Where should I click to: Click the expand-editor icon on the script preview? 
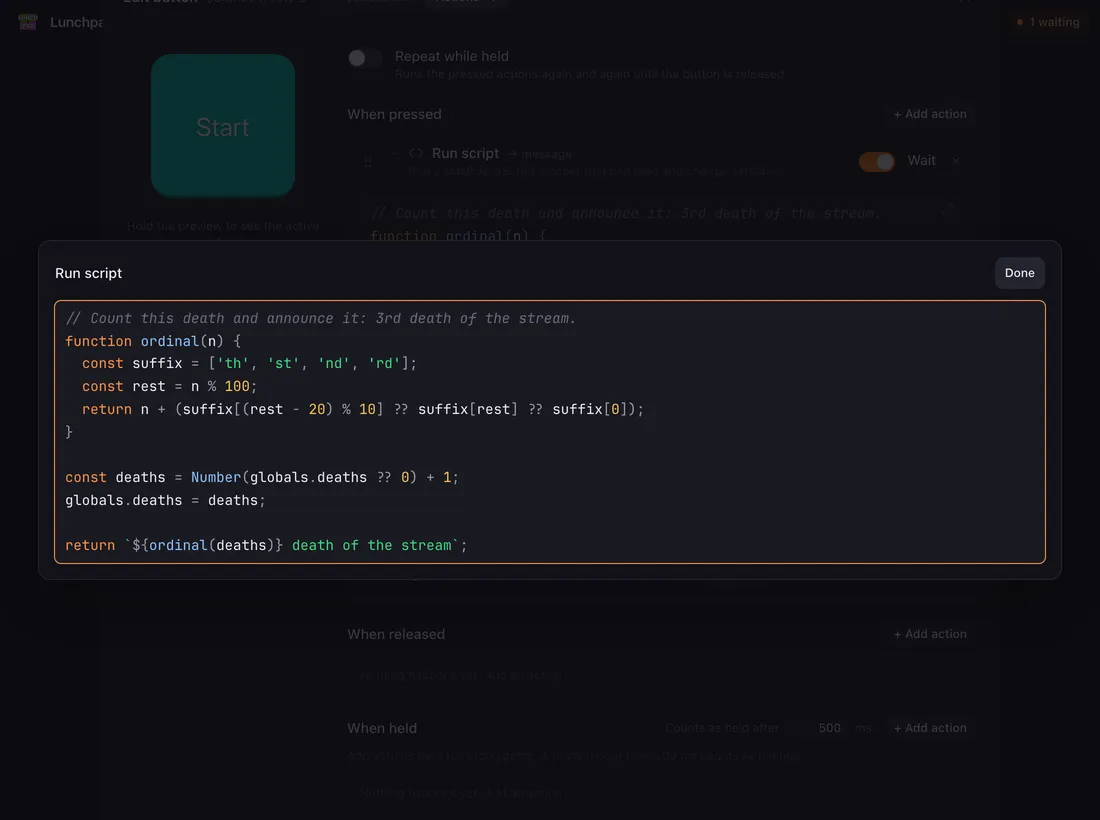click(947, 209)
